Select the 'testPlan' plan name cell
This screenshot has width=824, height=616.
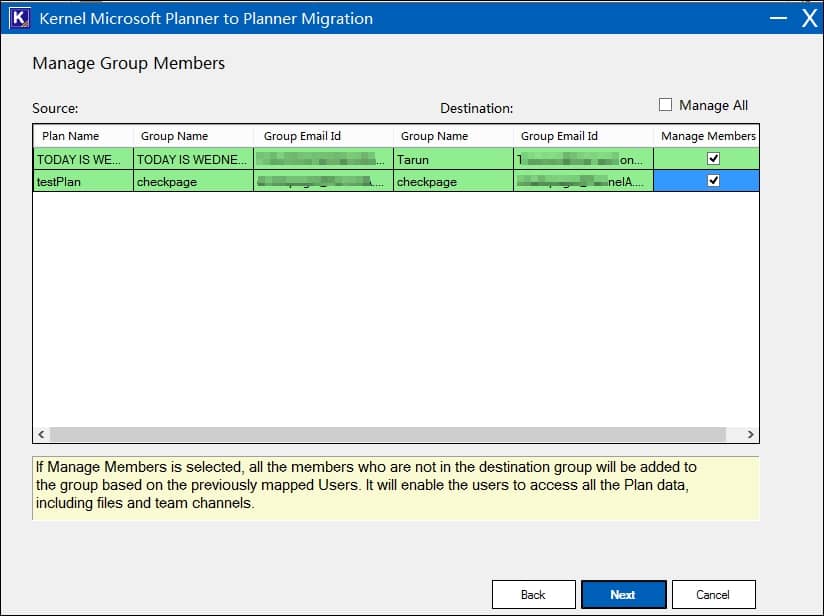(83, 181)
